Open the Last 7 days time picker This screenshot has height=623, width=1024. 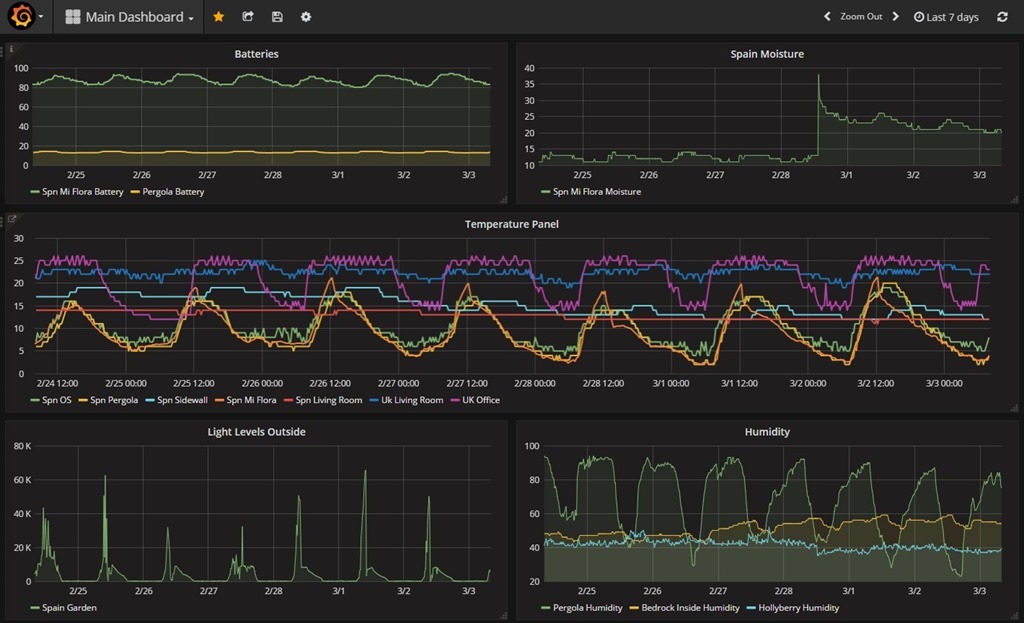point(946,17)
